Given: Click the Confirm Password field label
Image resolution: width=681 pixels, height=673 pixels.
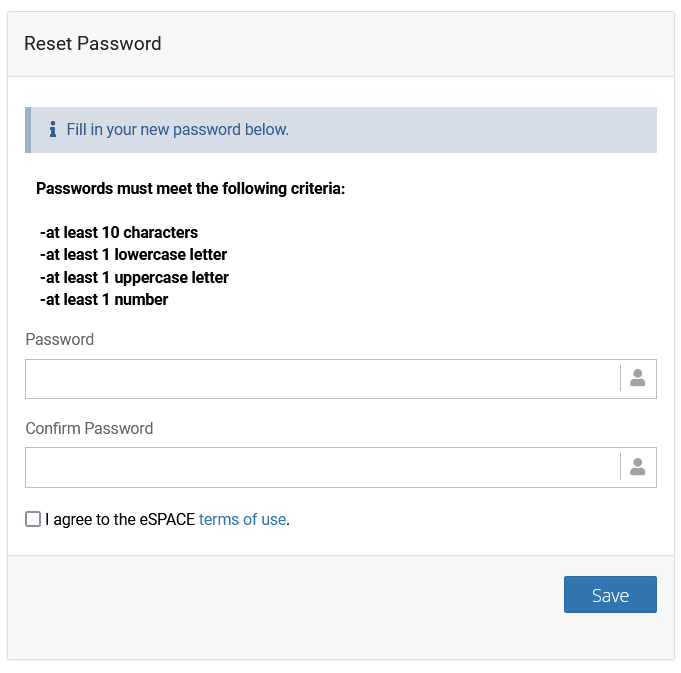Looking at the screenshot, I should pyautogui.click(x=89, y=428).
